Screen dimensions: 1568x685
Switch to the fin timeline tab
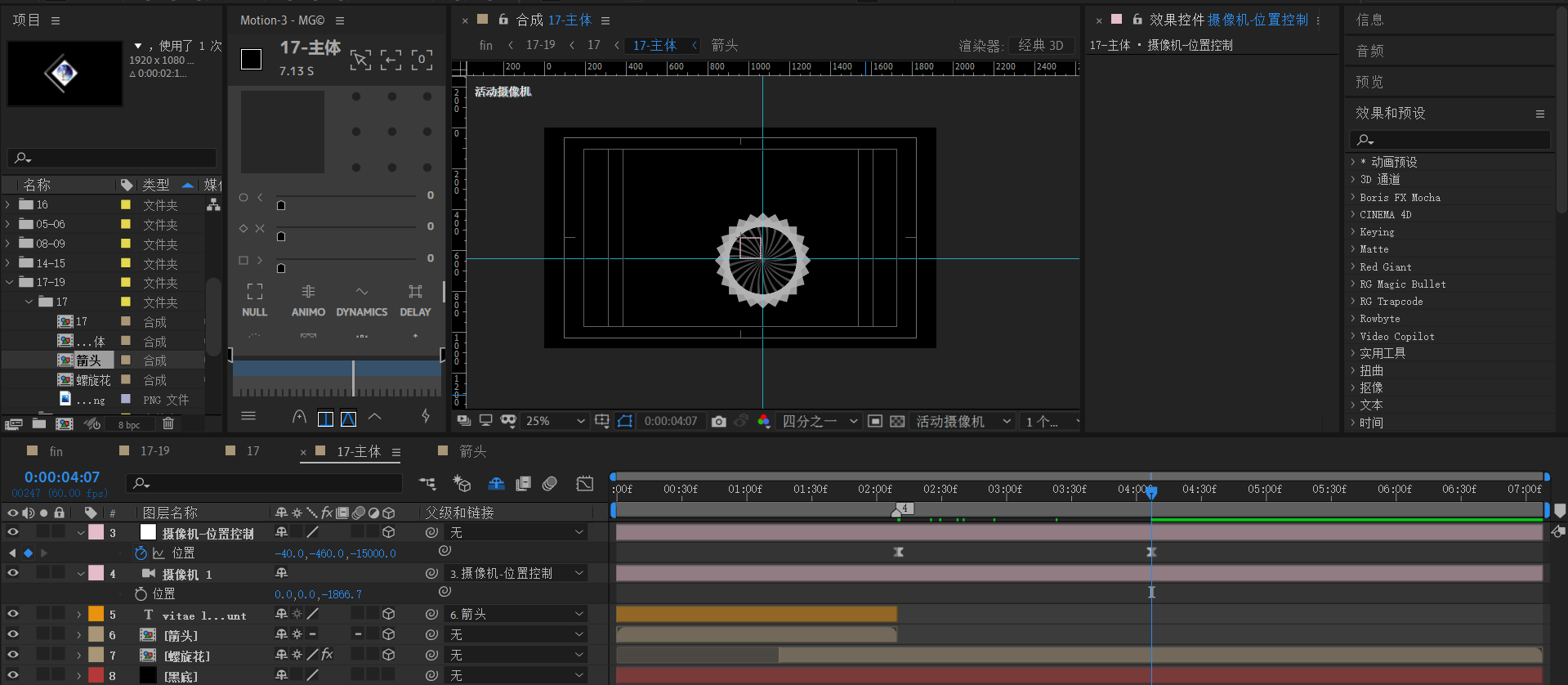pos(56,451)
